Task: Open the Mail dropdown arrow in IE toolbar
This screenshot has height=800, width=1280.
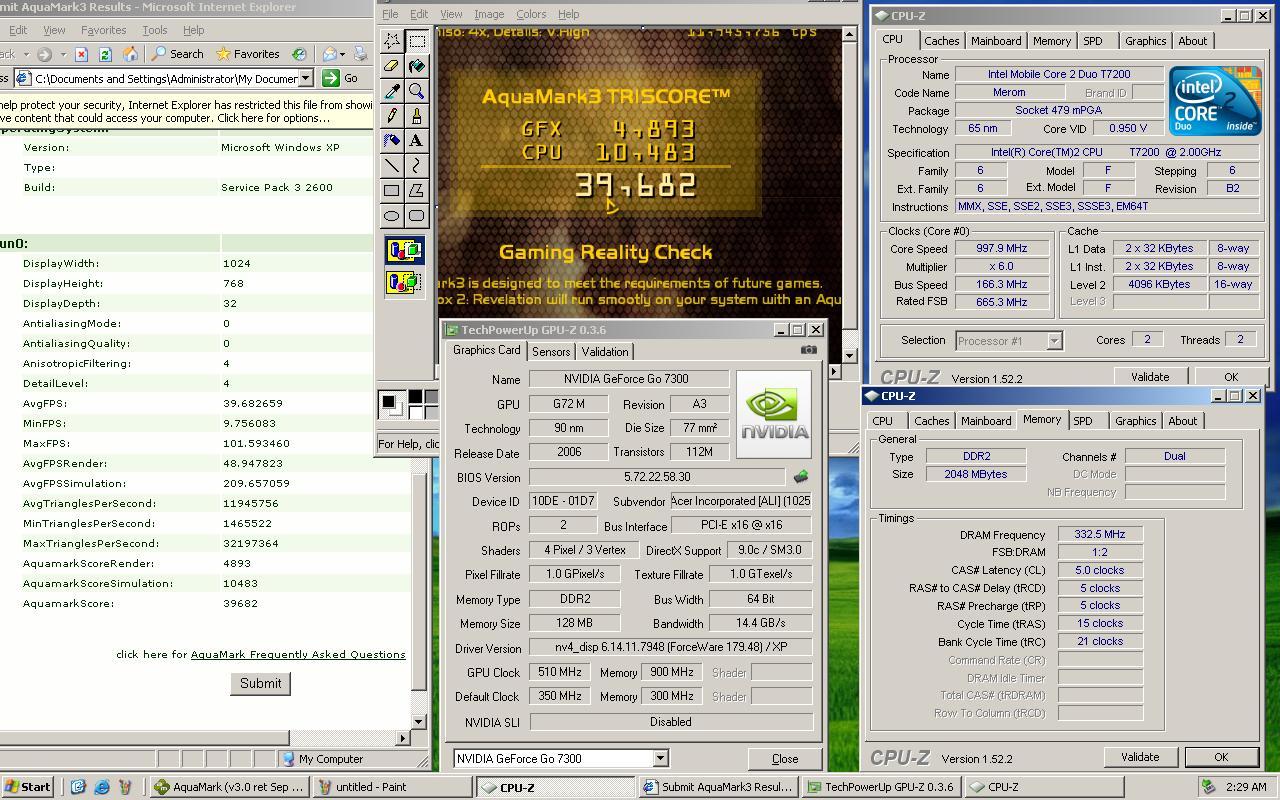Action: point(343,54)
